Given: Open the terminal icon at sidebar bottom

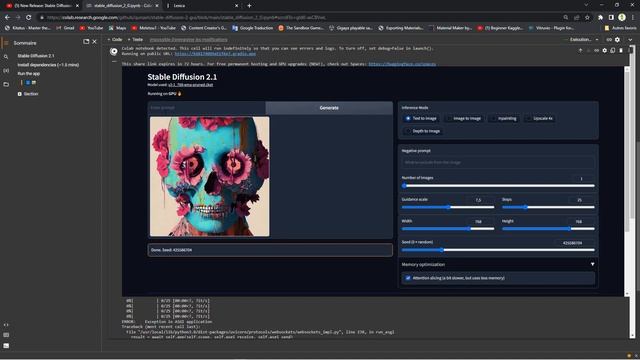Looking at the screenshot, I should tap(6, 345).
